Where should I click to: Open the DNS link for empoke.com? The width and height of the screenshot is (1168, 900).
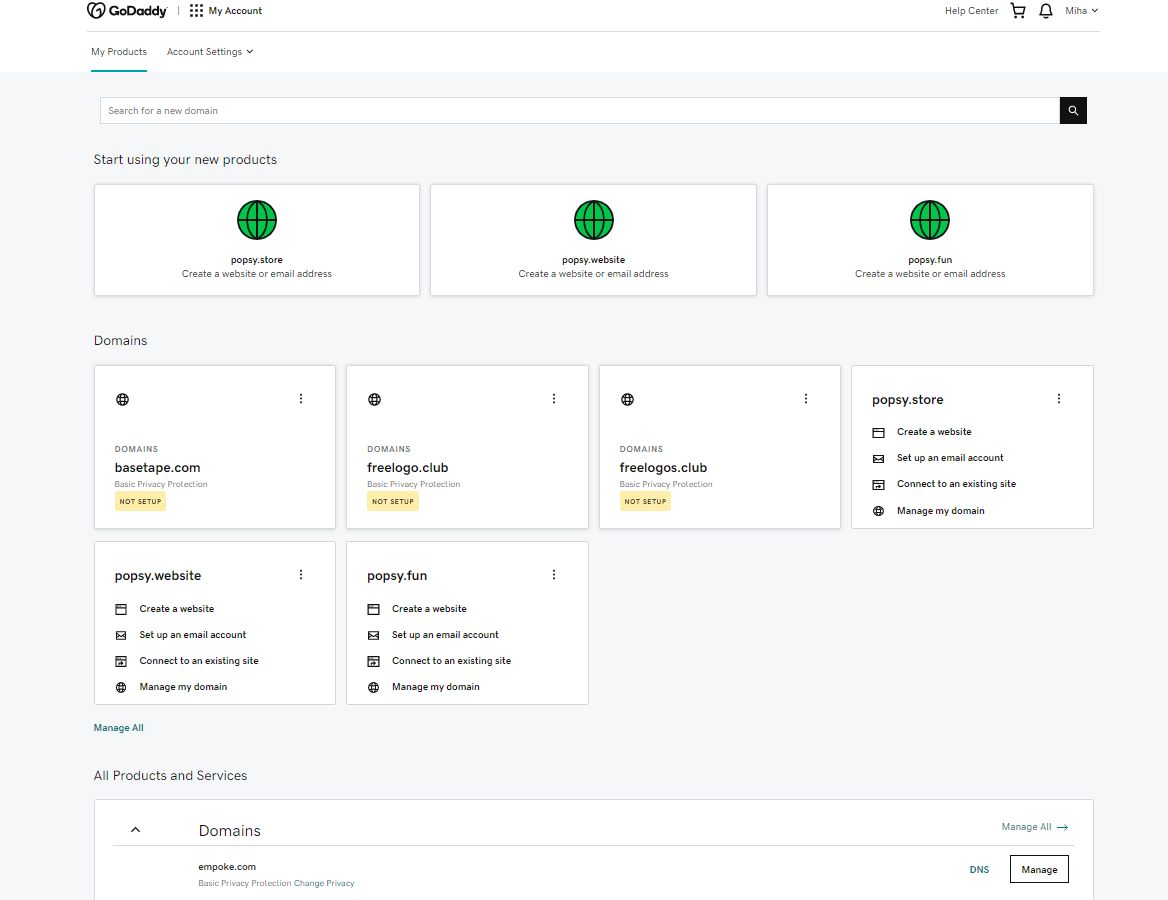pyautogui.click(x=979, y=870)
